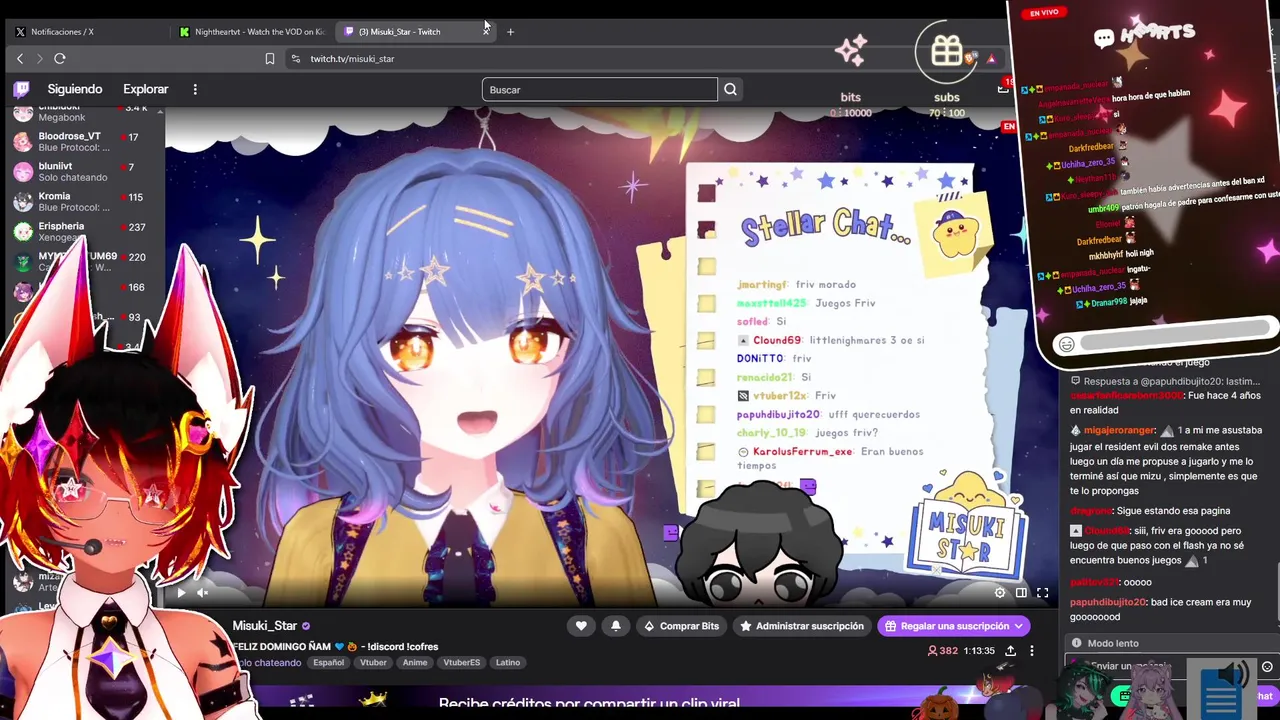Close the Misuki_Star Twitch tab
Screen dimensions: 1280x720
tap(486, 30)
